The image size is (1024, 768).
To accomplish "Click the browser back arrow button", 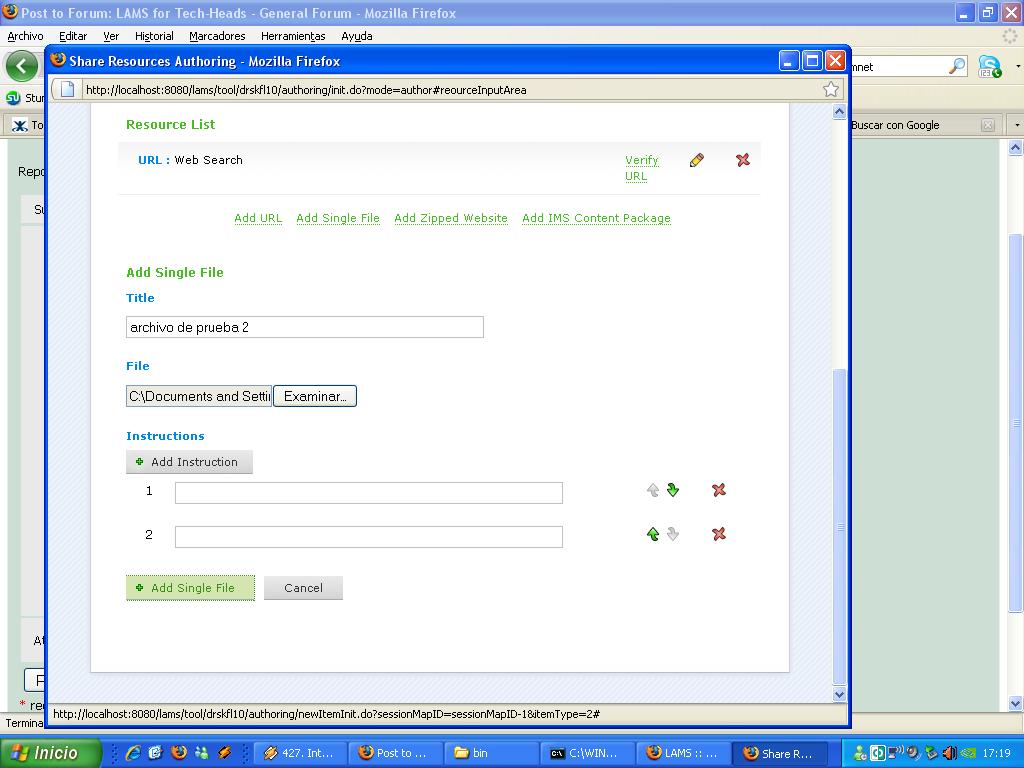I will pos(22,67).
